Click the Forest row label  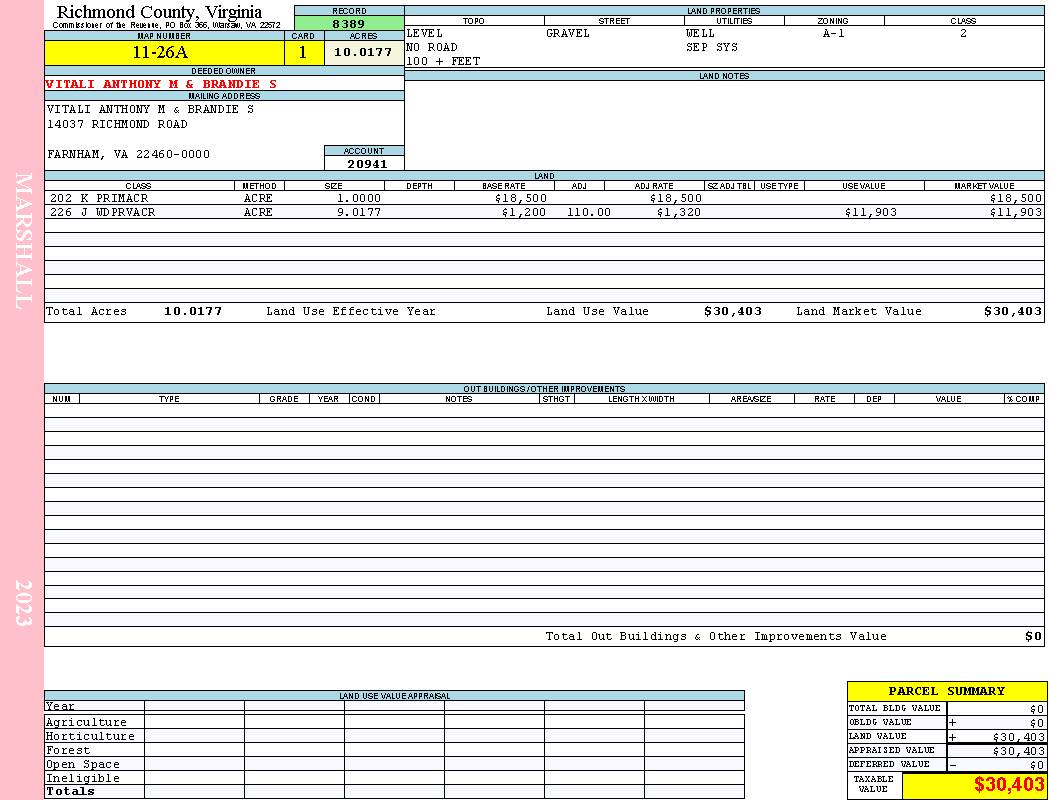(68, 750)
